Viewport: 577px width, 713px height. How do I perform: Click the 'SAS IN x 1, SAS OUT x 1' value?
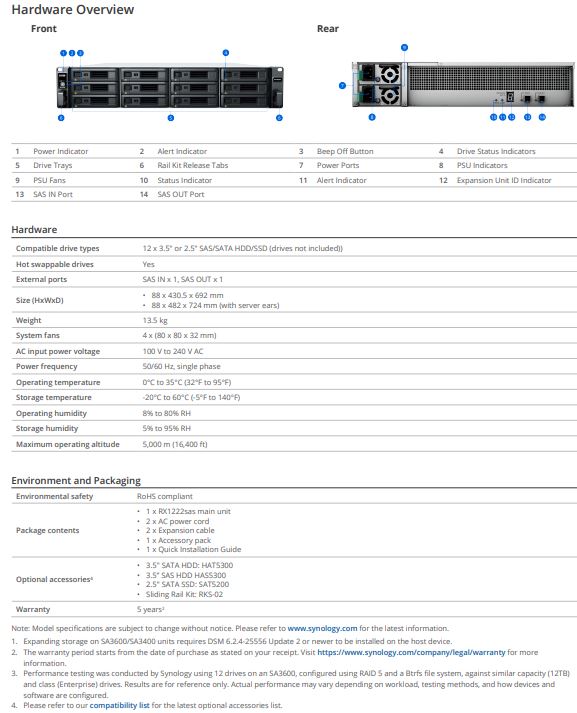[182, 279]
